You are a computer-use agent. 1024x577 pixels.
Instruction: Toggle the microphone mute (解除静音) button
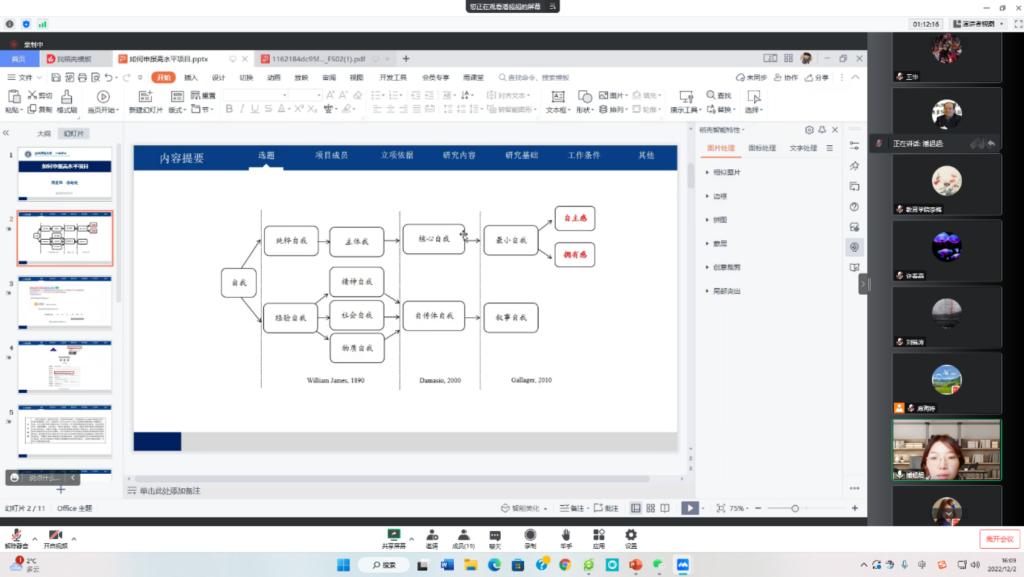[x=16, y=537]
